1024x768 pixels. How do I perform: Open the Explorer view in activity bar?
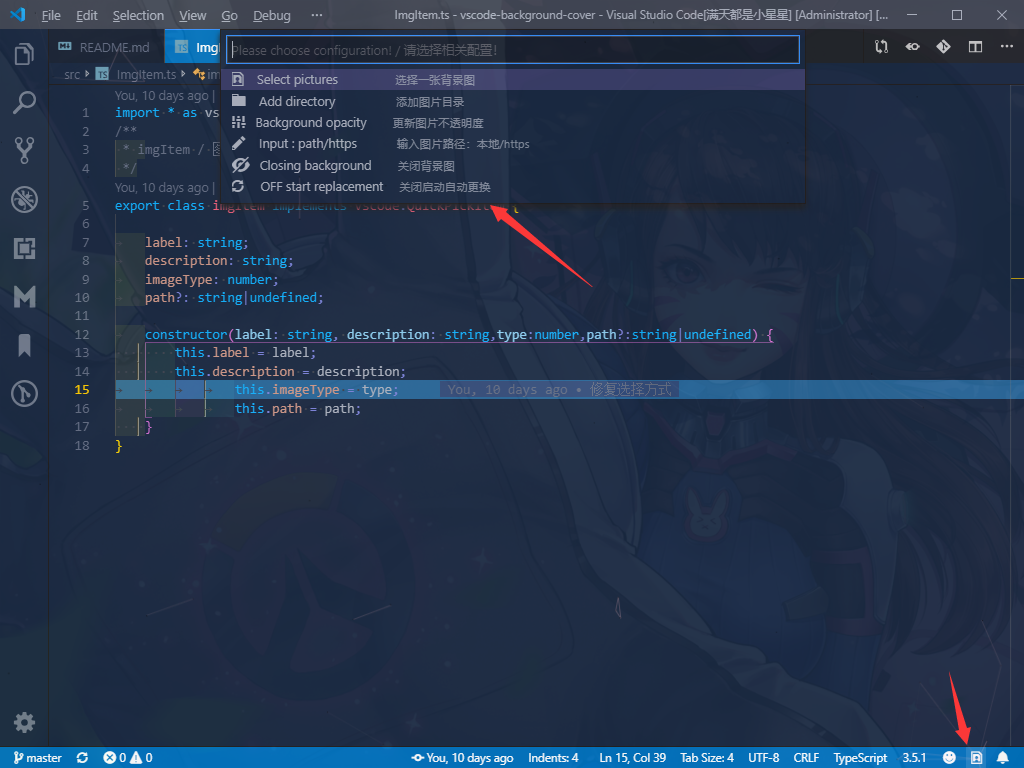coord(24,54)
